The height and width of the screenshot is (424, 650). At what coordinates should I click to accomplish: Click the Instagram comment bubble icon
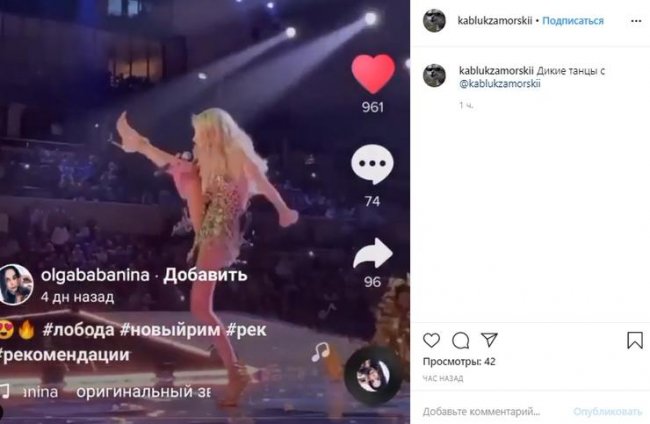point(461,341)
